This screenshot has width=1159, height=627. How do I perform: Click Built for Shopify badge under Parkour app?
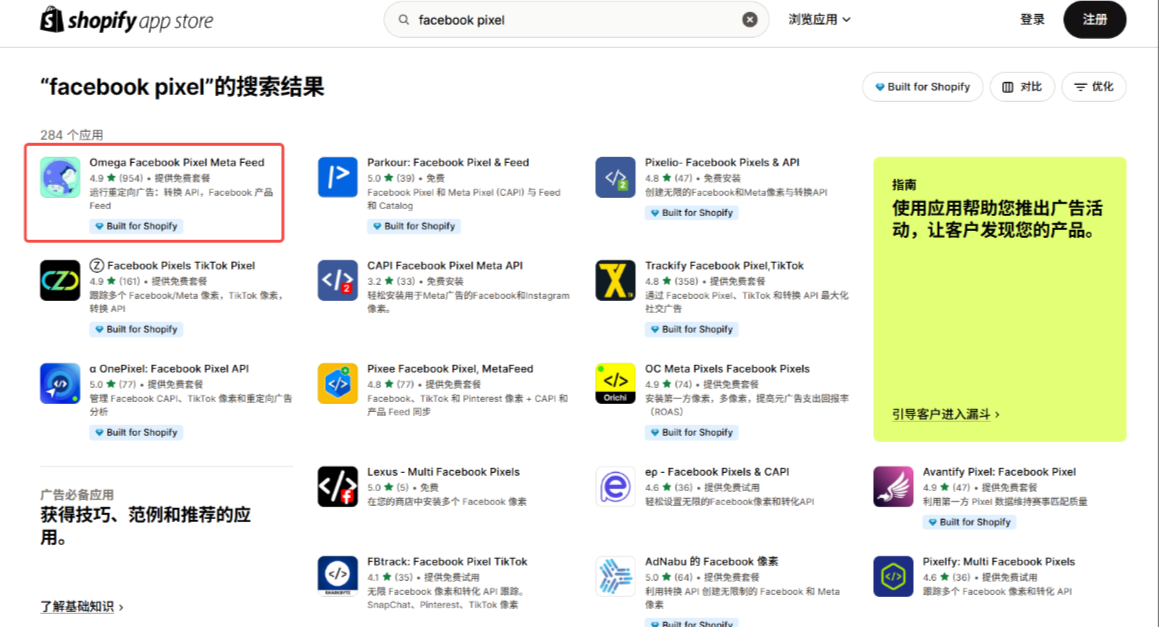(414, 226)
